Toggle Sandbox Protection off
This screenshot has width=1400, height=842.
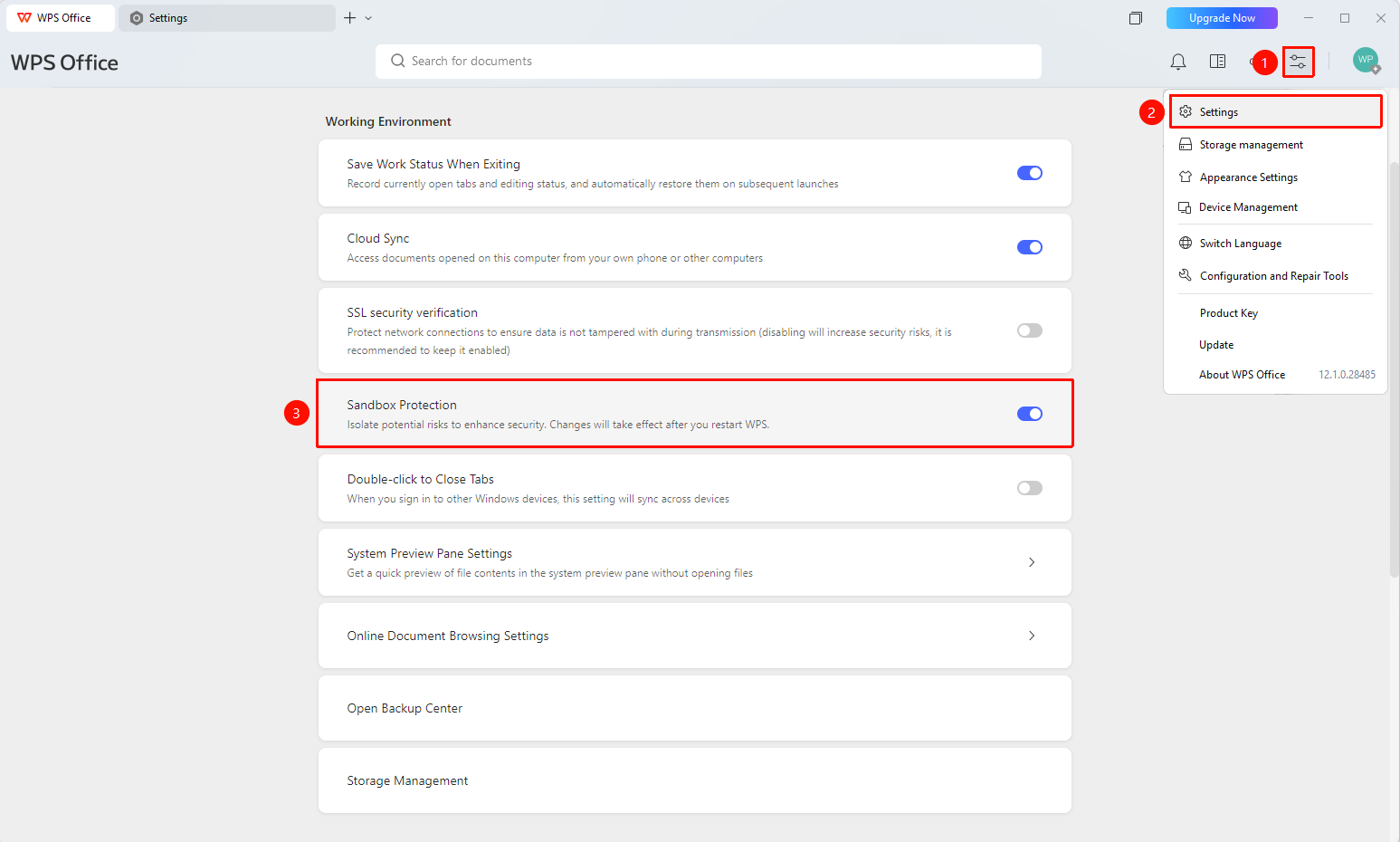pyautogui.click(x=1030, y=414)
